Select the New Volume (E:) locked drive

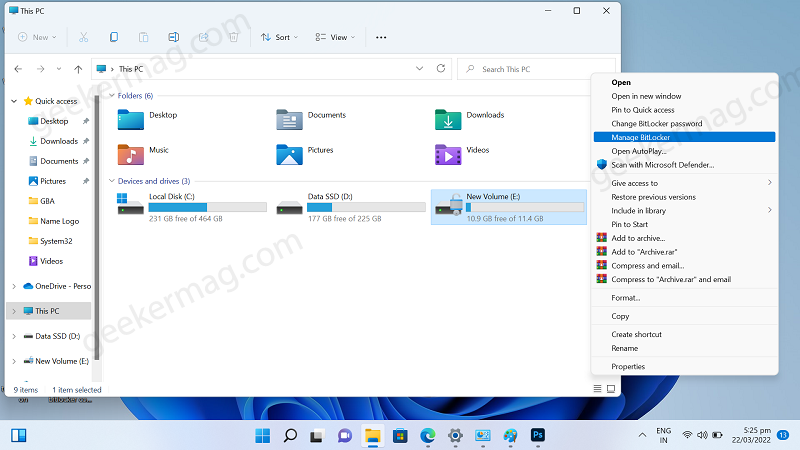pyautogui.click(x=509, y=207)
